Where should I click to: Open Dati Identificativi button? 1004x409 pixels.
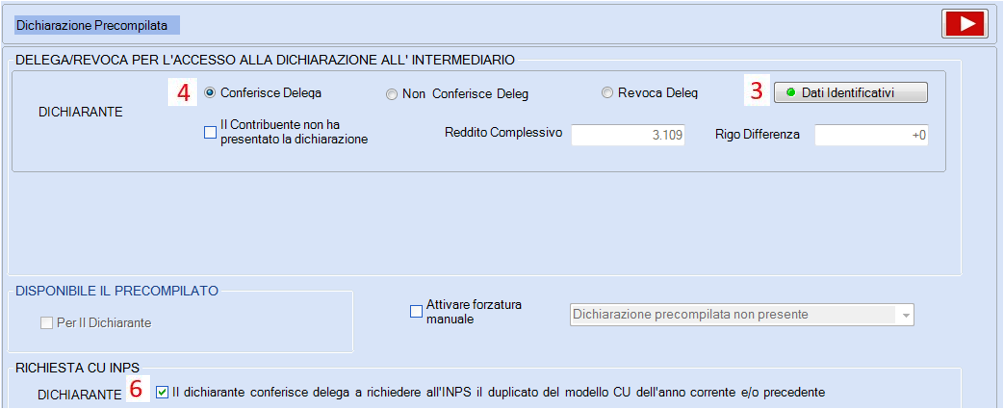850,93
